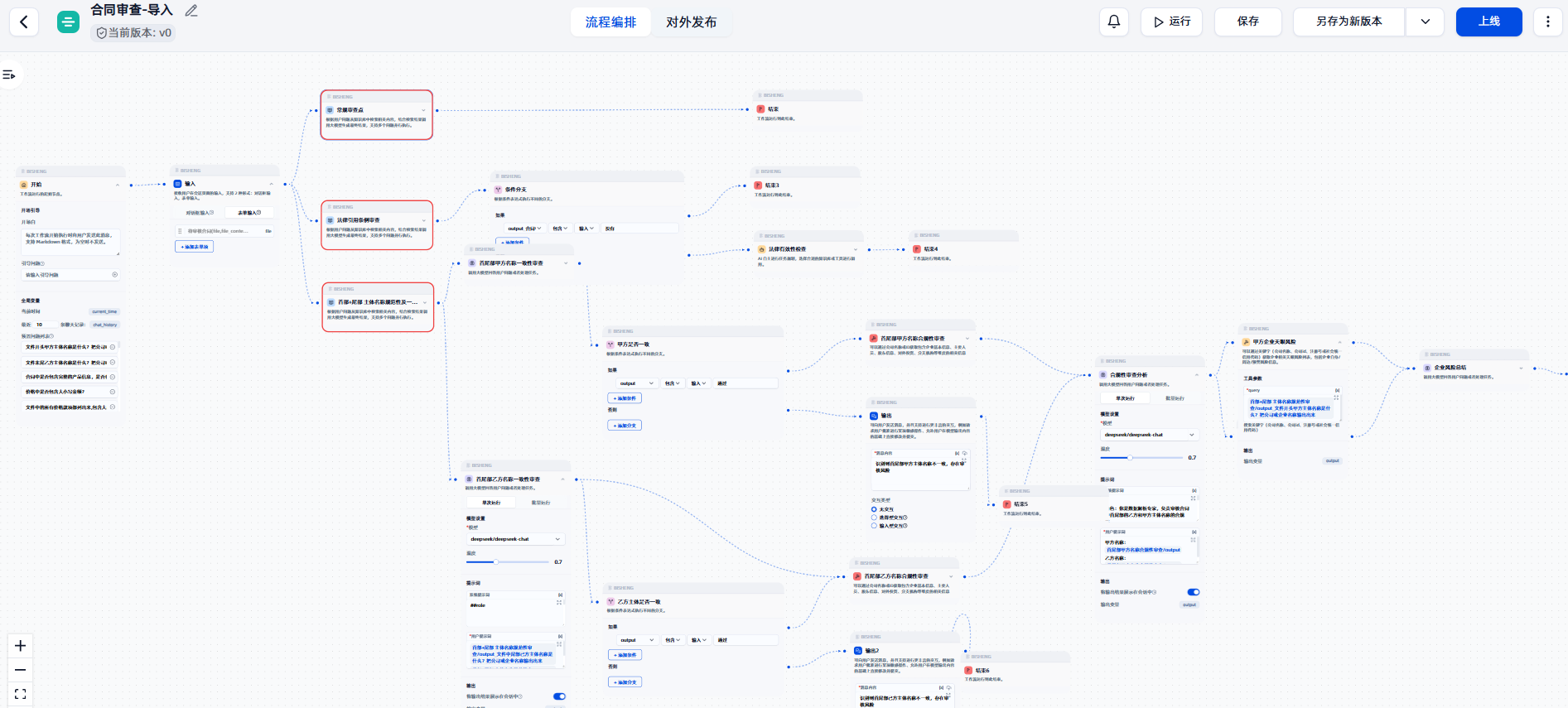Remove the first preset question row
The image size is (1568, 708).
pyautogui.click(x=113, y=347)
